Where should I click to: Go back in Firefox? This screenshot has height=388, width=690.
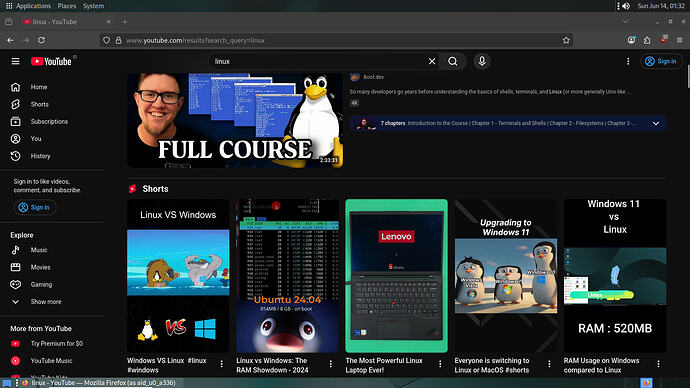10,40
